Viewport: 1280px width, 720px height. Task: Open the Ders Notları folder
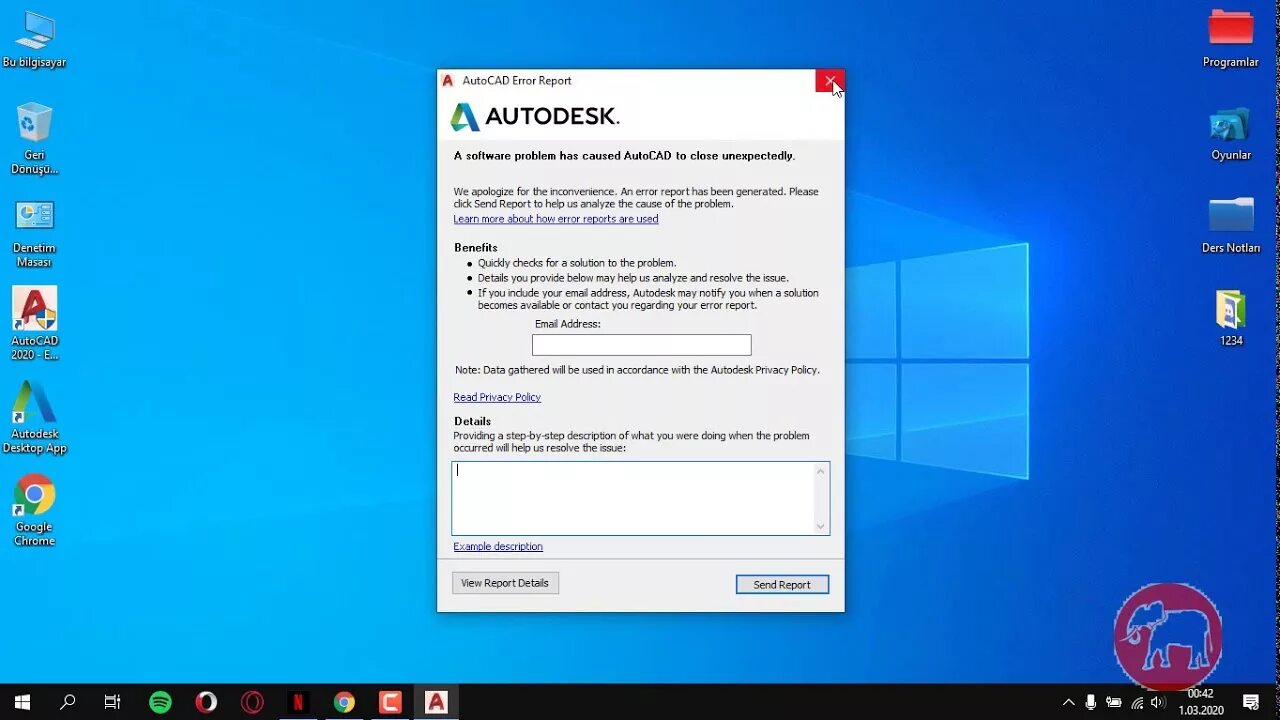tap(1230, 226)
